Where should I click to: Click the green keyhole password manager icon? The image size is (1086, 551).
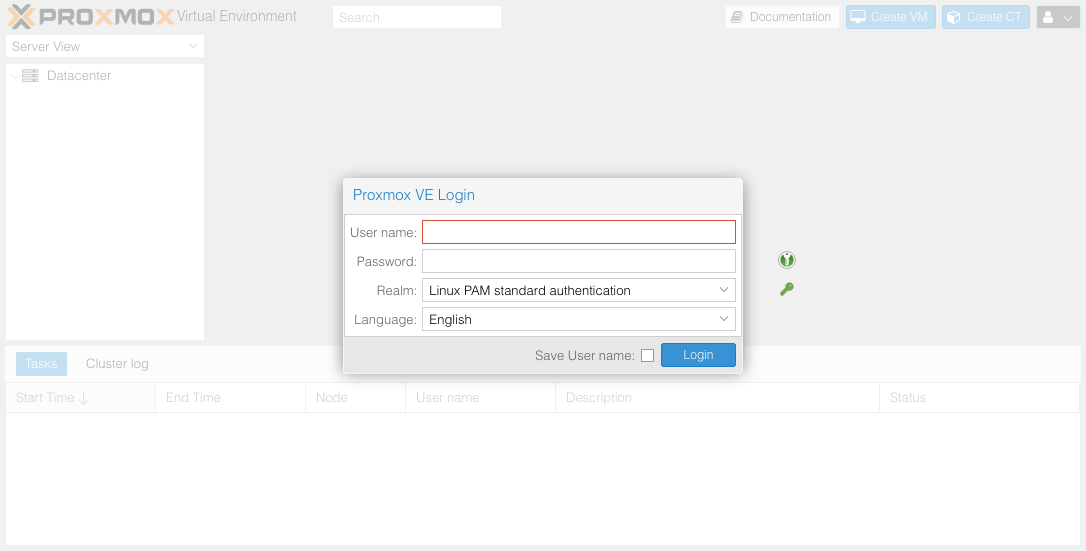787,261
